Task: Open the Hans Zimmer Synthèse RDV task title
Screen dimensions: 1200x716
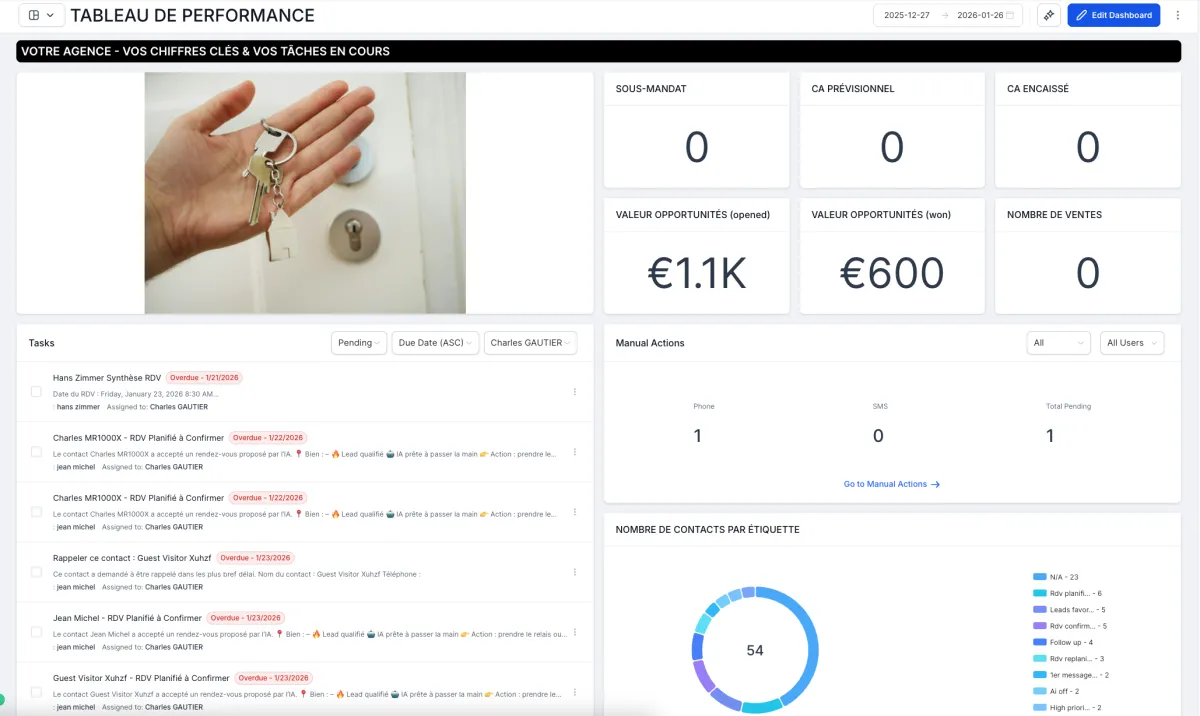Action: (x=107, y=378)
